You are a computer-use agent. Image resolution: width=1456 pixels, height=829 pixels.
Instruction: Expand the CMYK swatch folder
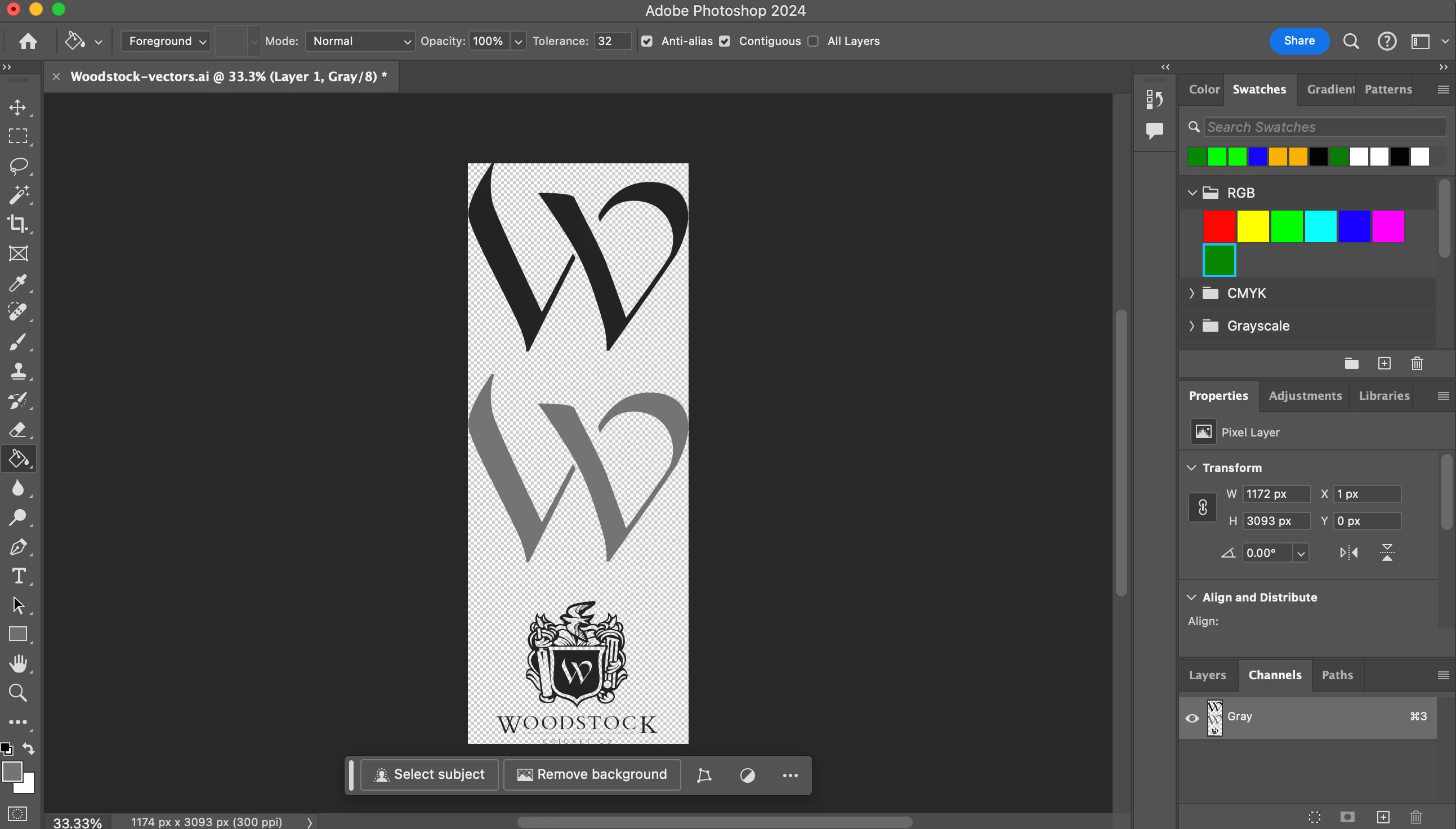click(1192, 293)
